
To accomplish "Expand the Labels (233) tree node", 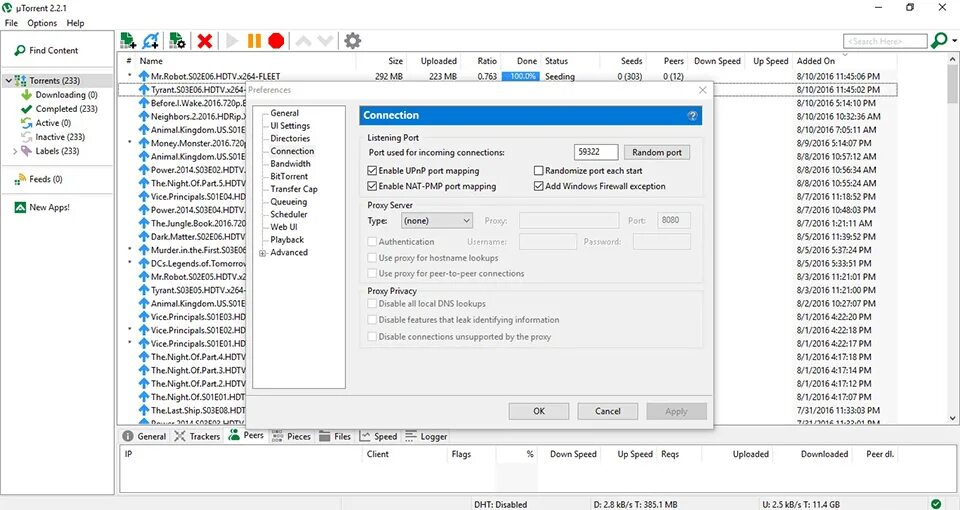I will [x=15, y=151].
